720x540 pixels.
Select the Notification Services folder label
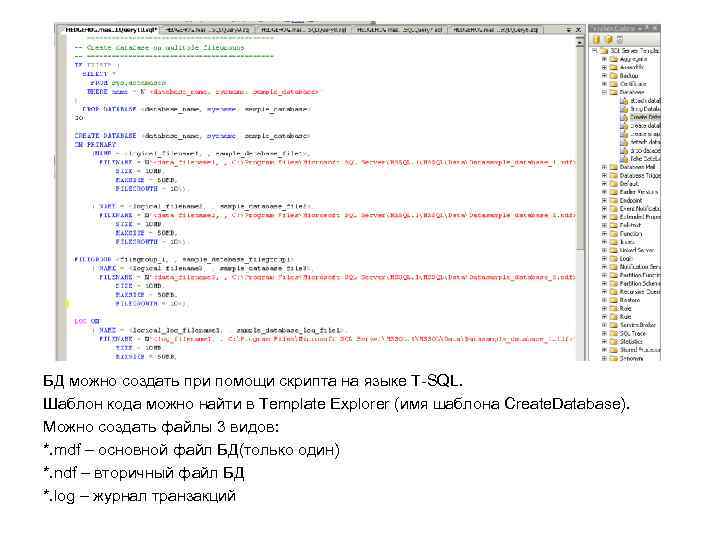[x=640, y=267]
